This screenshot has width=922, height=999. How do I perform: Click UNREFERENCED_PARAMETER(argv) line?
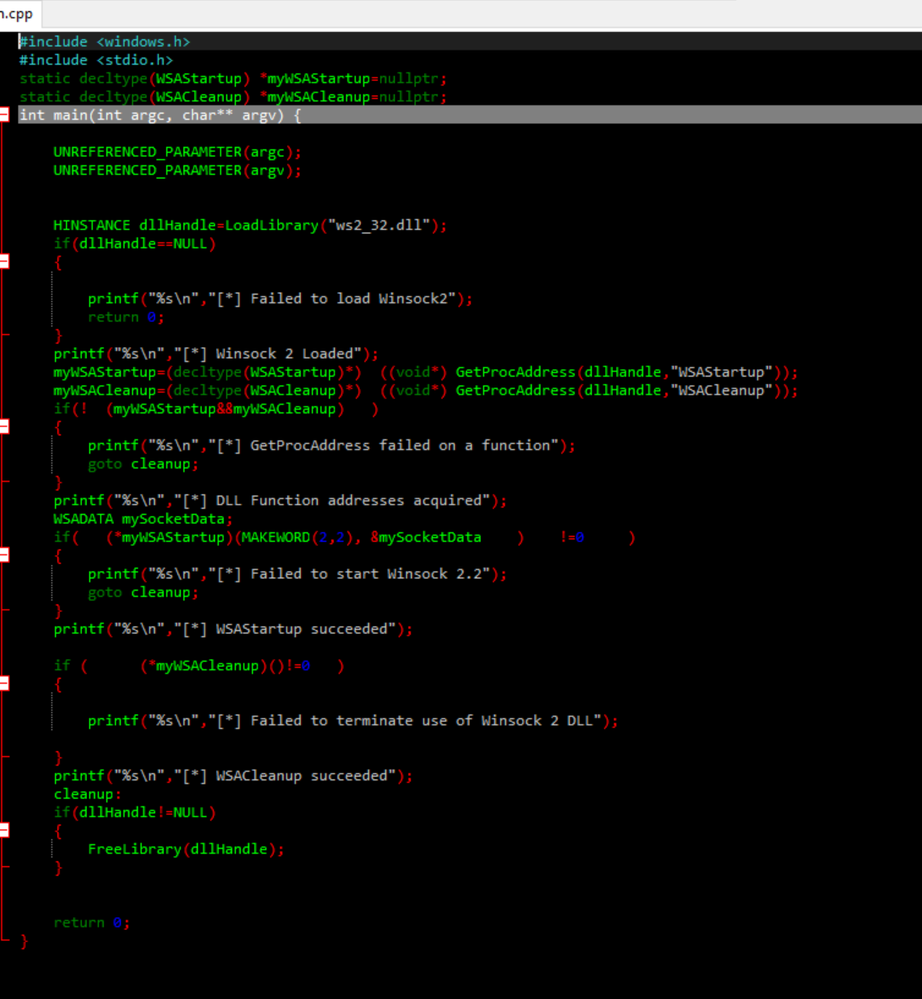177,171
